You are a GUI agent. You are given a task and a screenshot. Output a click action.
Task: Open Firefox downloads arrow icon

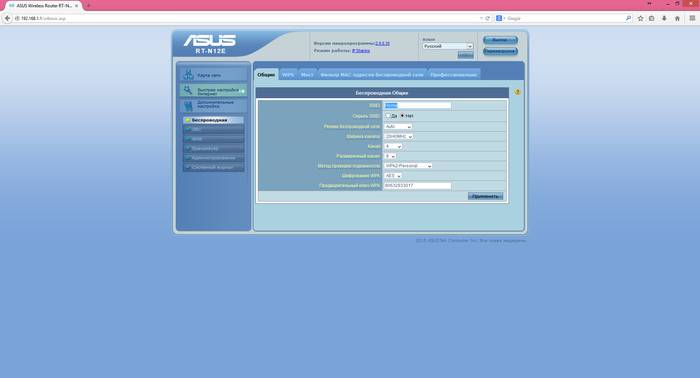(x=664, y=18)
